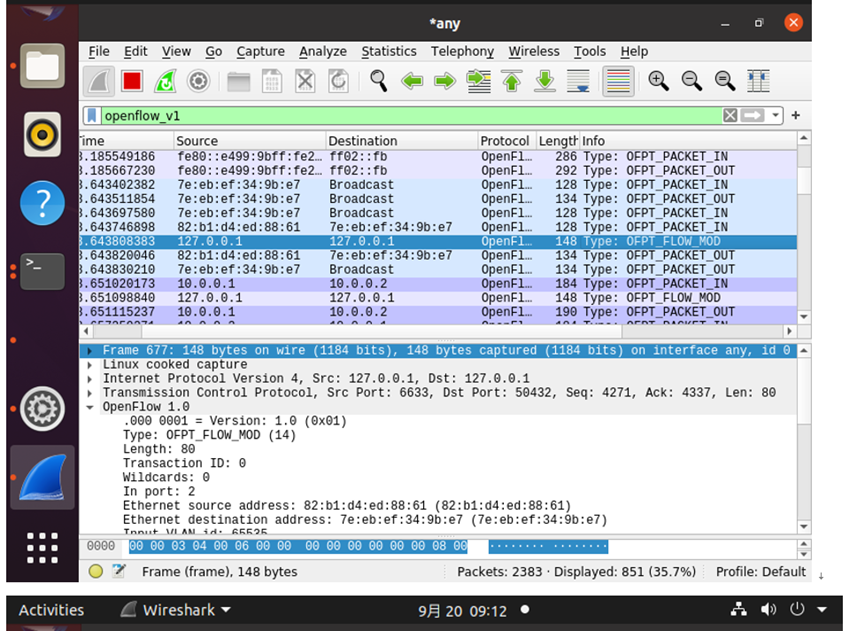865x631 pixels.
Task: Edit capture file properties icon in status bar
Action: [x=119, y=571]
